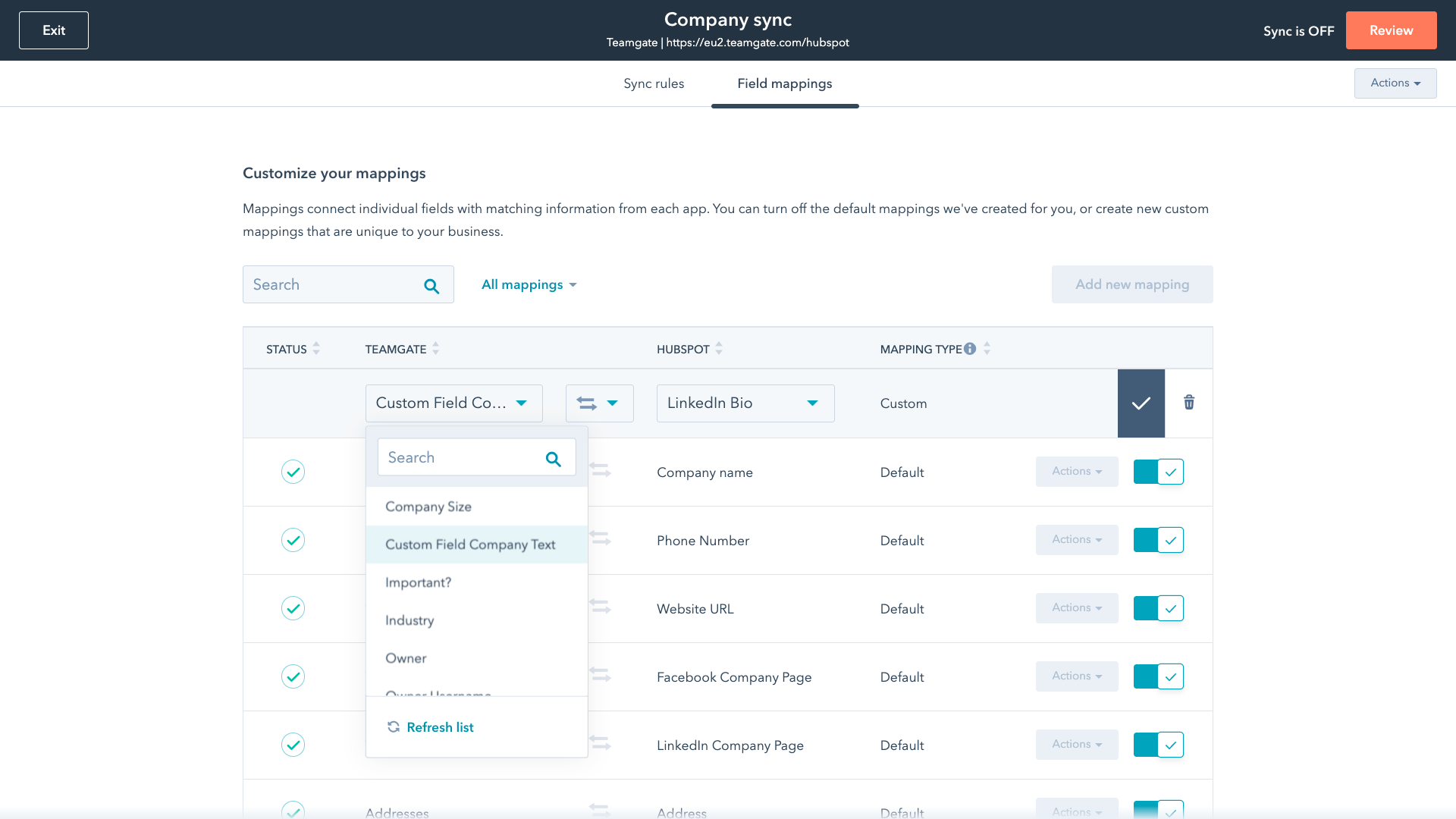The image size is (1456, 819).
Task: Confirm mapping with the checkmark button
Action: point(1141,403)
